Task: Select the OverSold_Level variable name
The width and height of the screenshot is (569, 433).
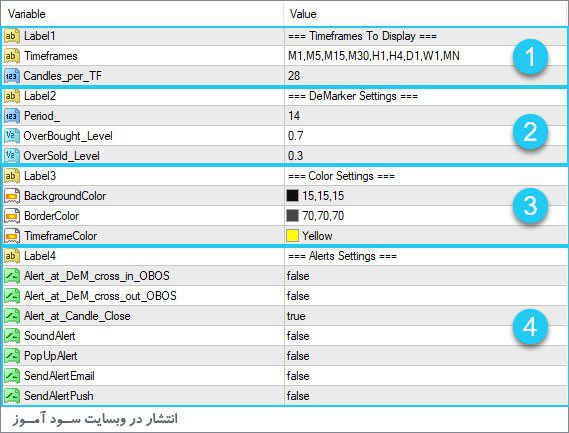Action: tap(61, 156)
